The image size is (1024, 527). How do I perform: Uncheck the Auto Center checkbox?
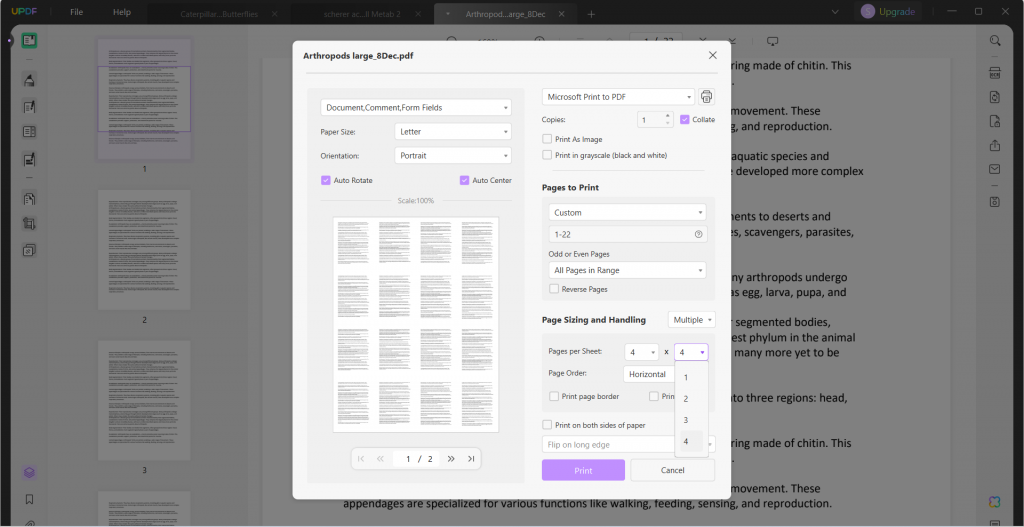click(464, 180)
